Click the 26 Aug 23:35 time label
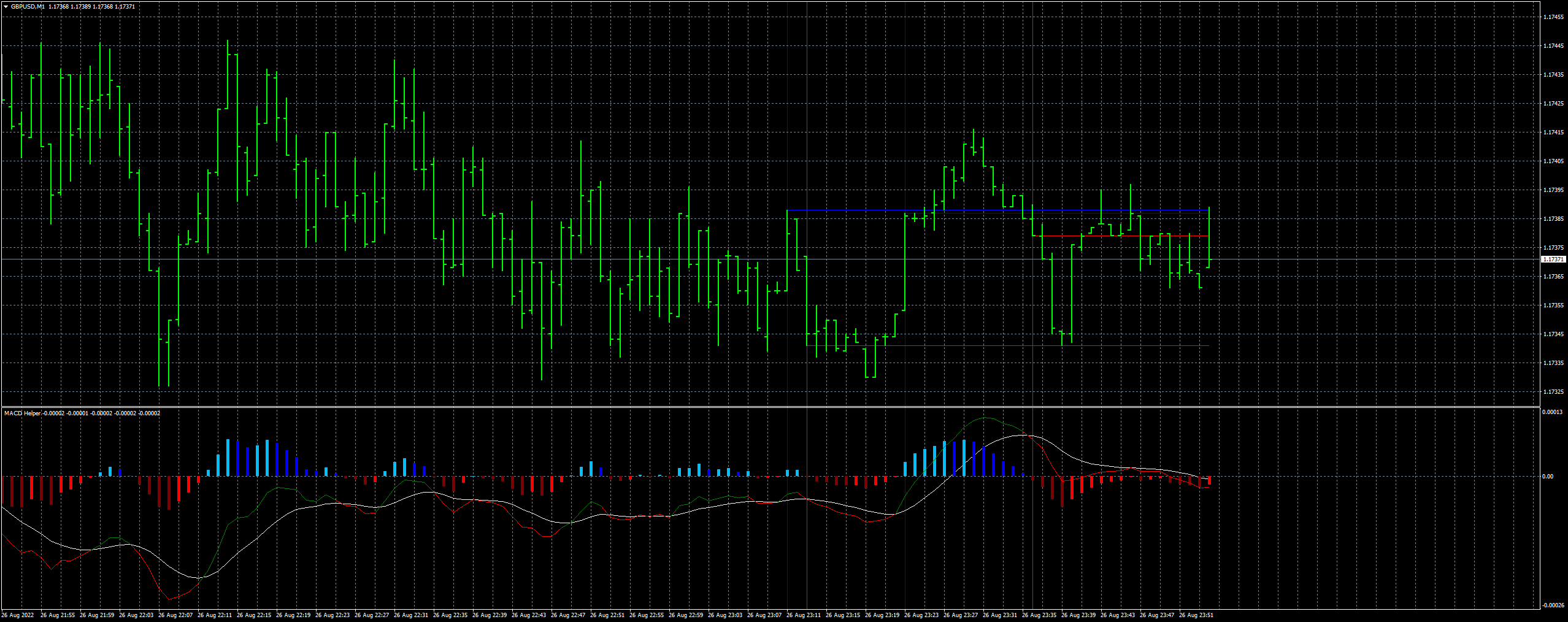1568x622 pixels. (1039, 615)
